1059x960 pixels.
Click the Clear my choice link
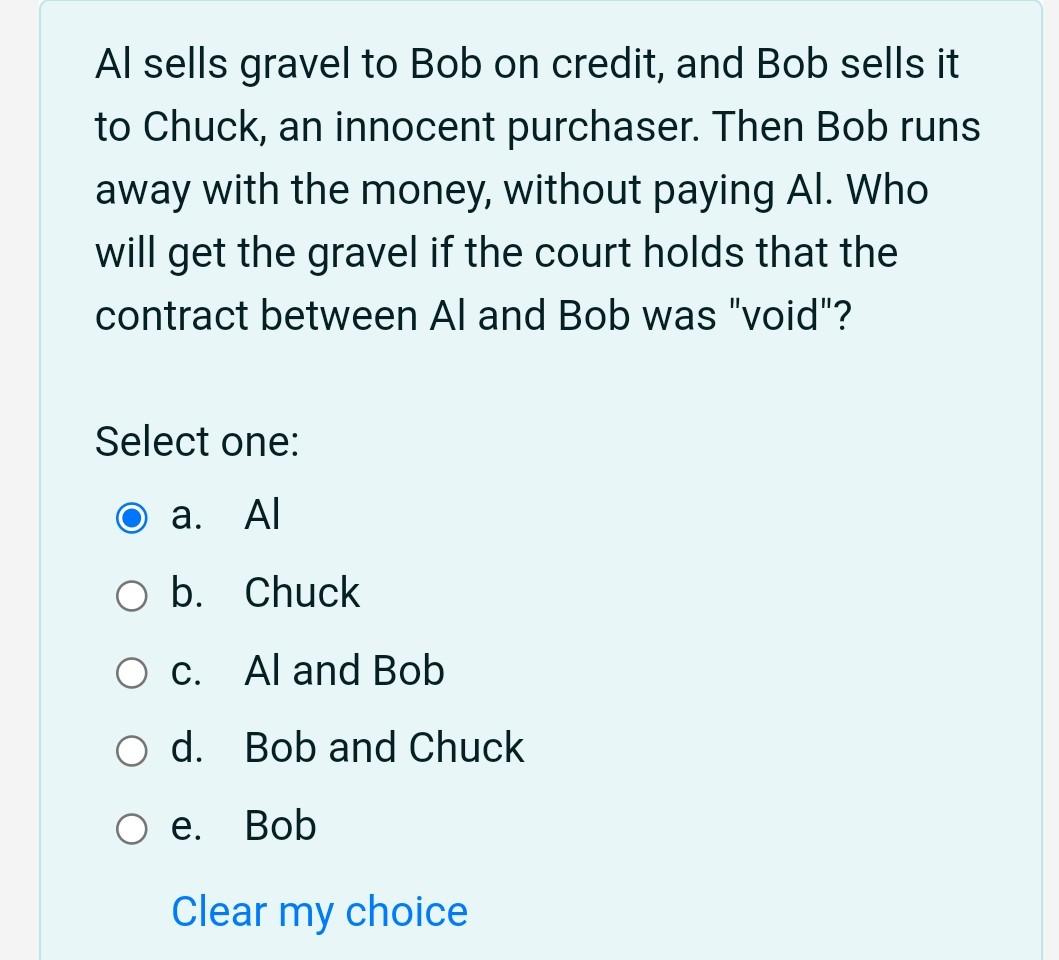coord(318,911)
